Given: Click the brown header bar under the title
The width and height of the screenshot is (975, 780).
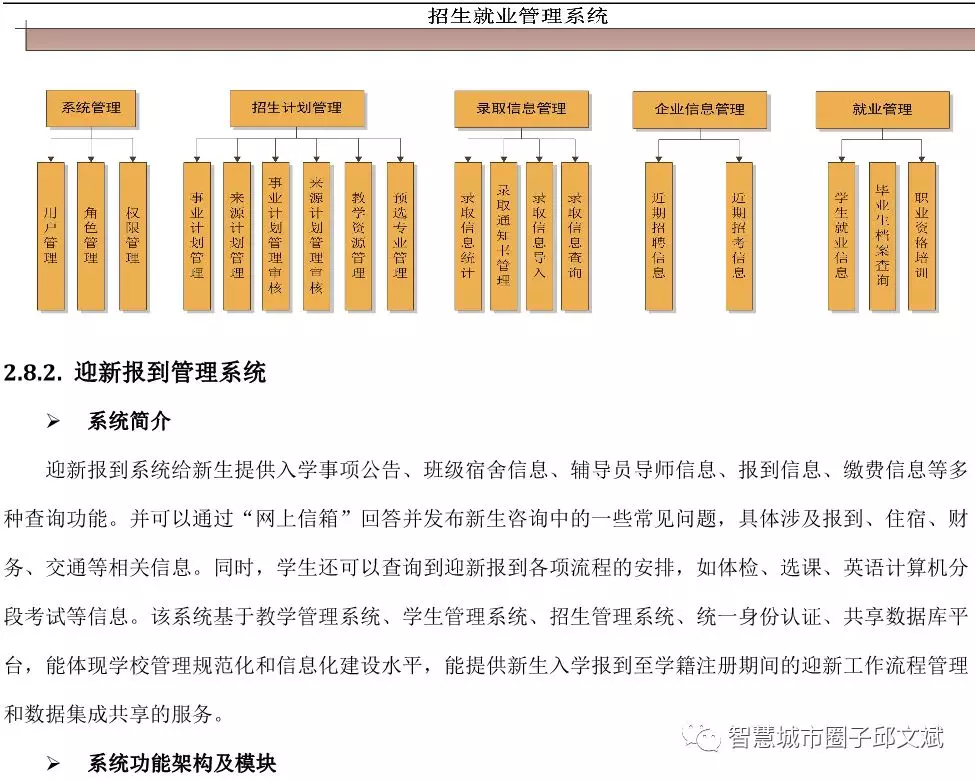Looking at the screenshot, I should tap(500, 39).
